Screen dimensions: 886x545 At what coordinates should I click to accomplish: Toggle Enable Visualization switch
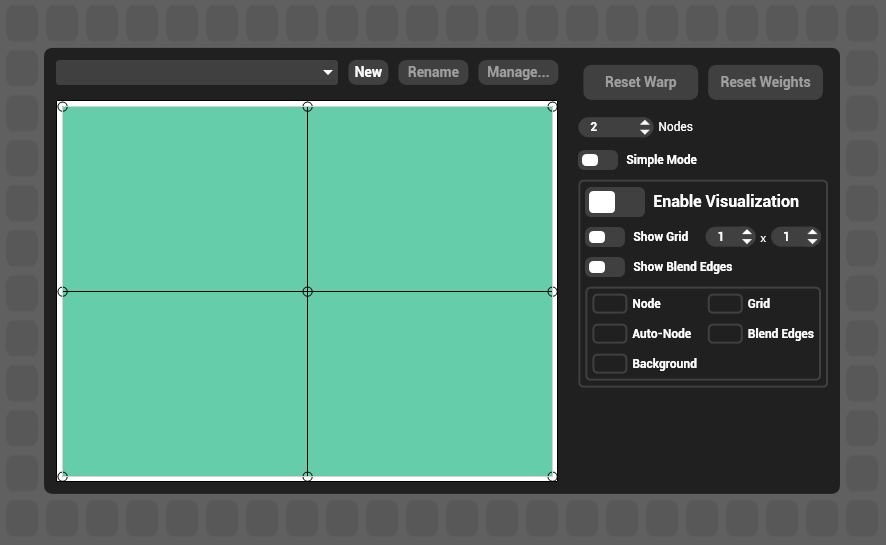(615, 202)
